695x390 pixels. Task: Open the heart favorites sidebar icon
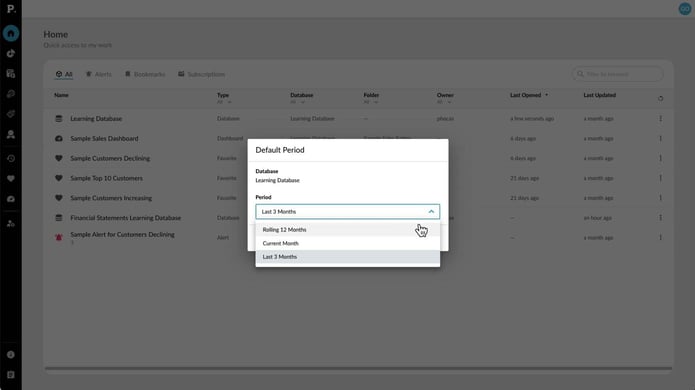(11, 179)
